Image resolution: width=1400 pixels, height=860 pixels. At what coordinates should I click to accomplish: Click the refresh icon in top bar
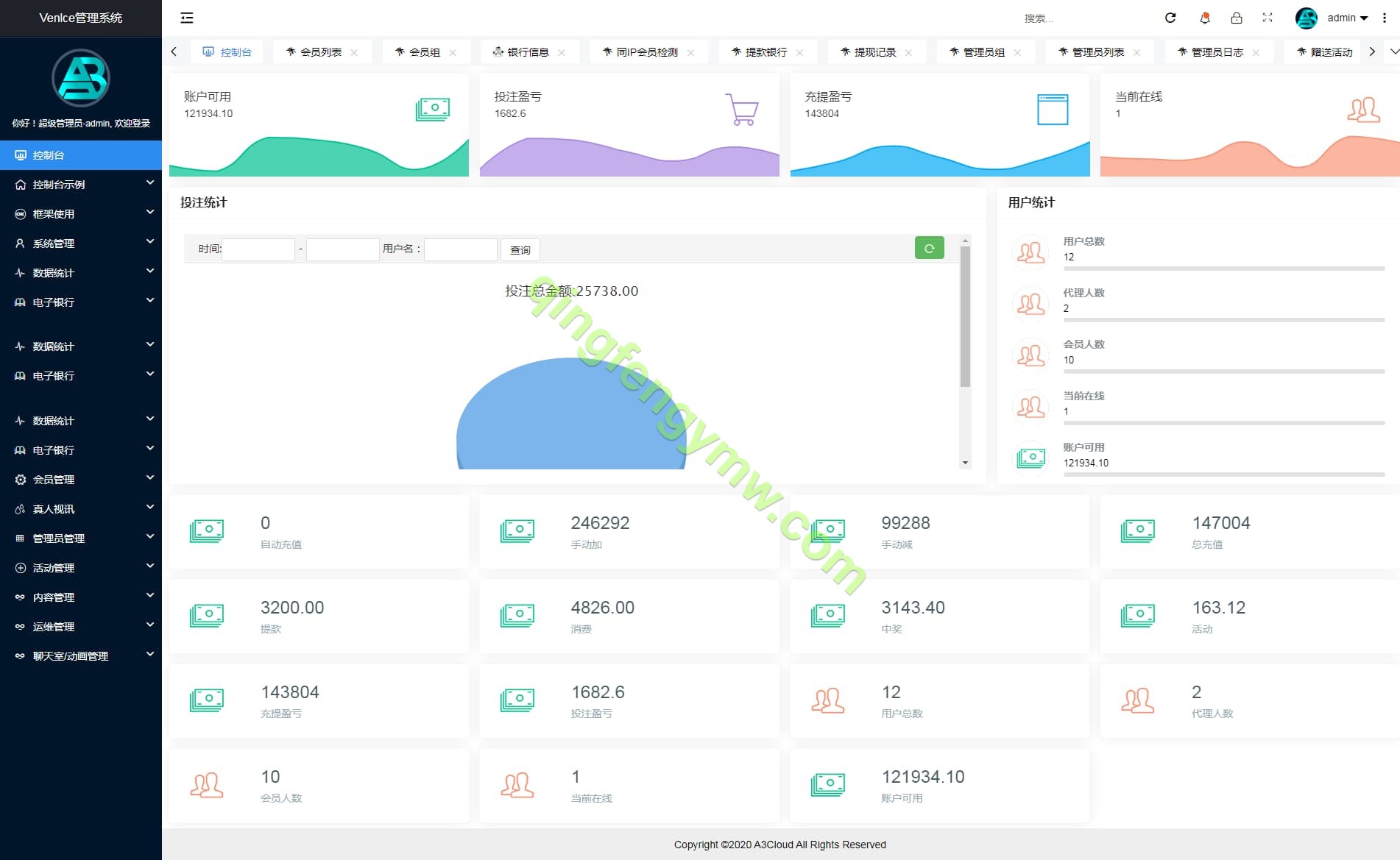point(1170,18)
